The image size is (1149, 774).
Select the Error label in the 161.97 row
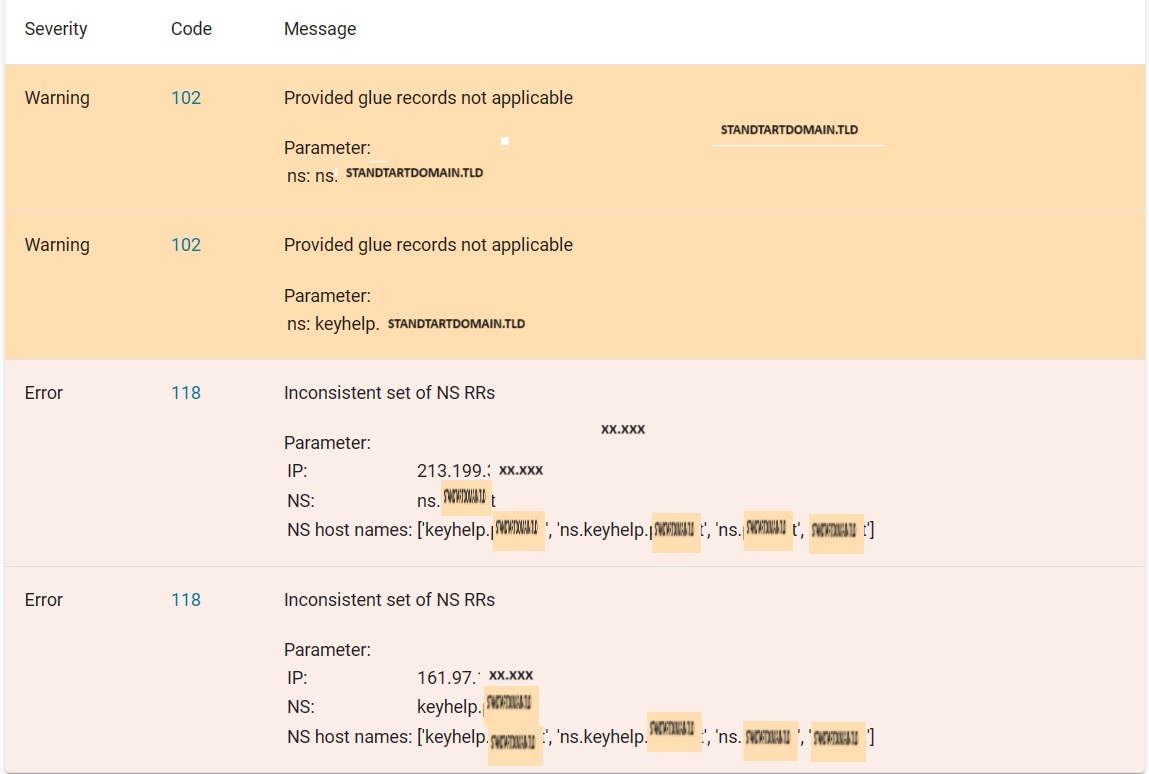(x=44, y=600)
